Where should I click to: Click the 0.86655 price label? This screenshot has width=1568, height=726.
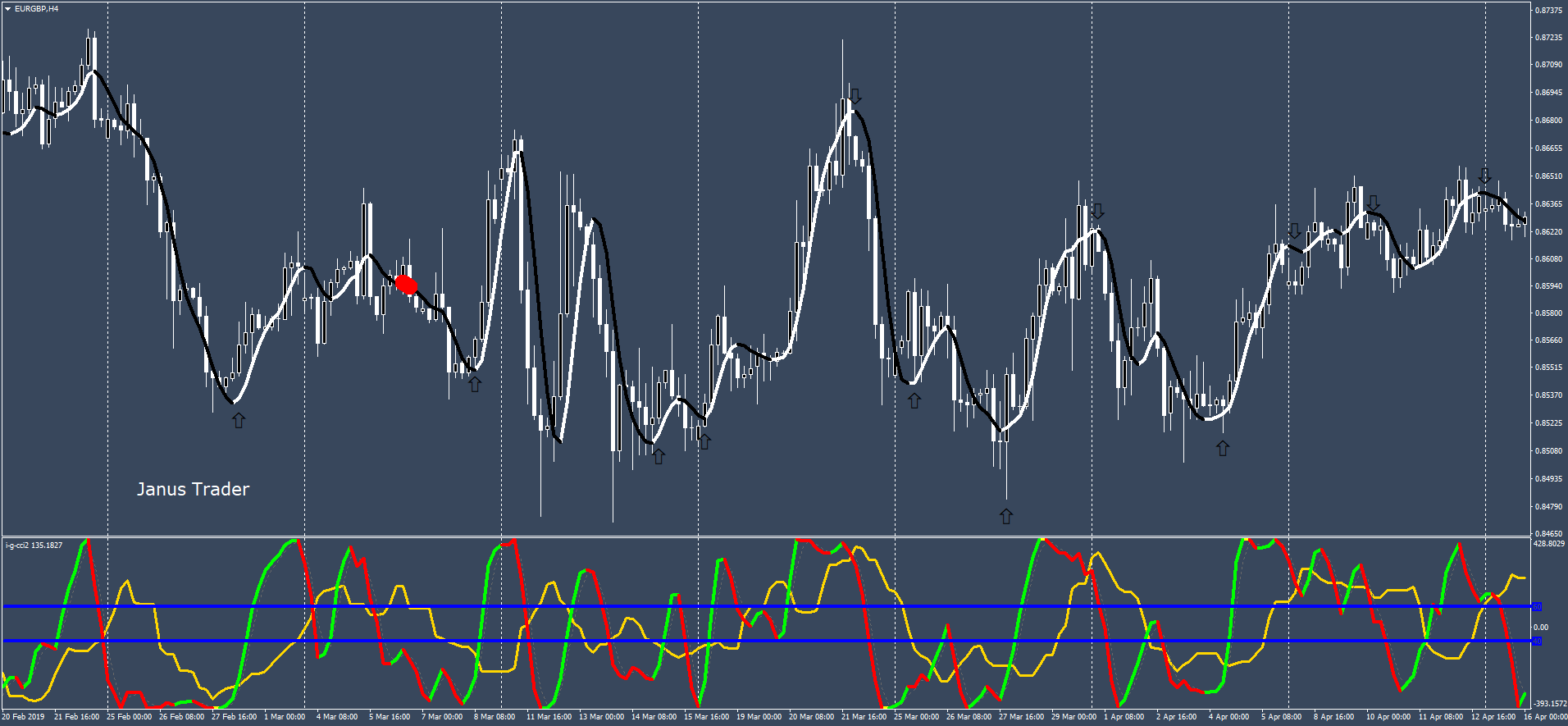[x=1548, y=148]
